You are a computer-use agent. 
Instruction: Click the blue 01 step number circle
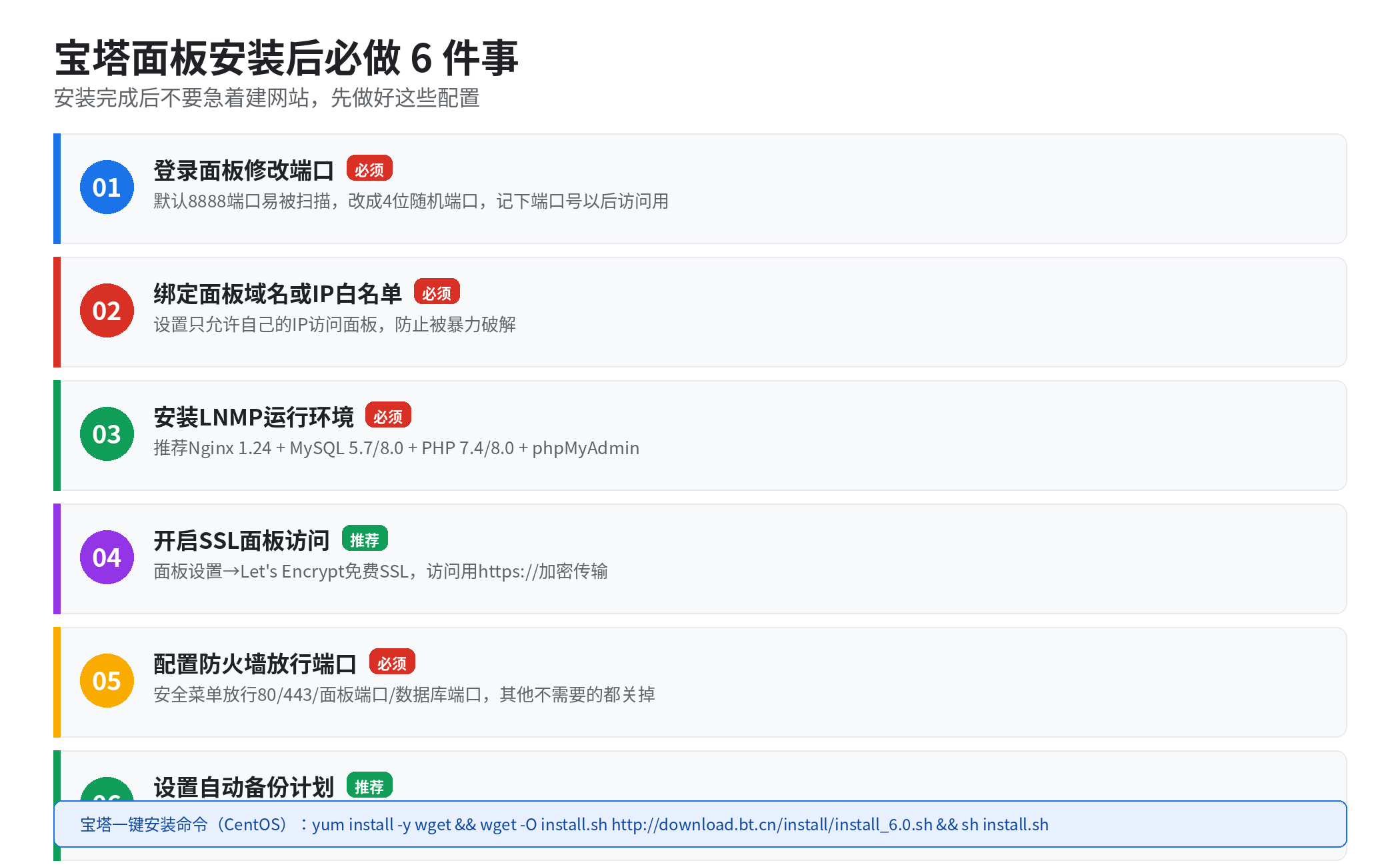pyautogui.click(x=107, y=187)
